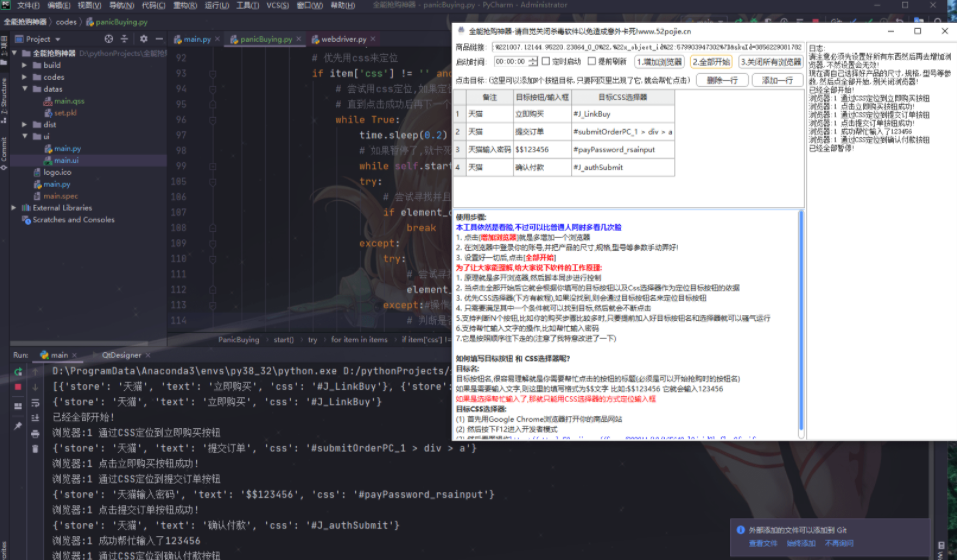Switch to QtDesigner run tab

click(121, 355)
